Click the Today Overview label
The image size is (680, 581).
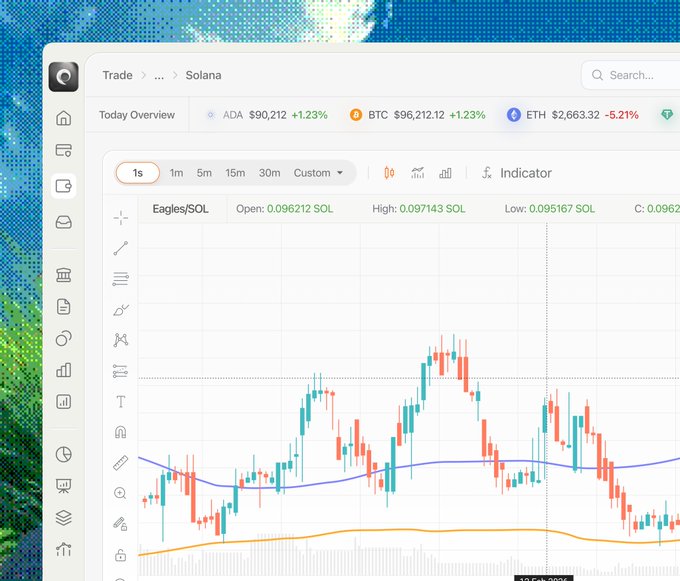137,115
